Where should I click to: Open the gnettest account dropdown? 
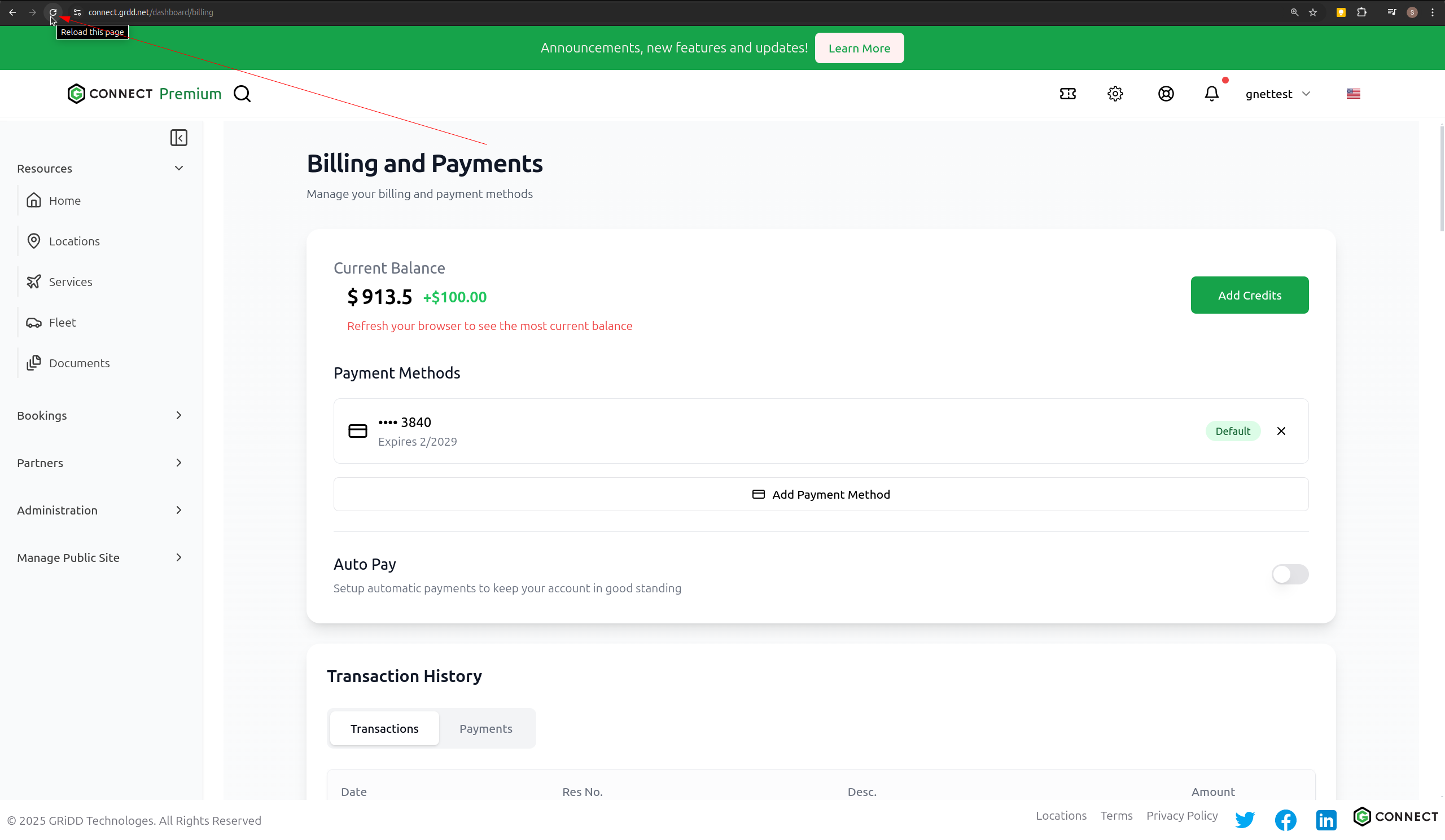pyautogui.click(x=1277, y=94)
